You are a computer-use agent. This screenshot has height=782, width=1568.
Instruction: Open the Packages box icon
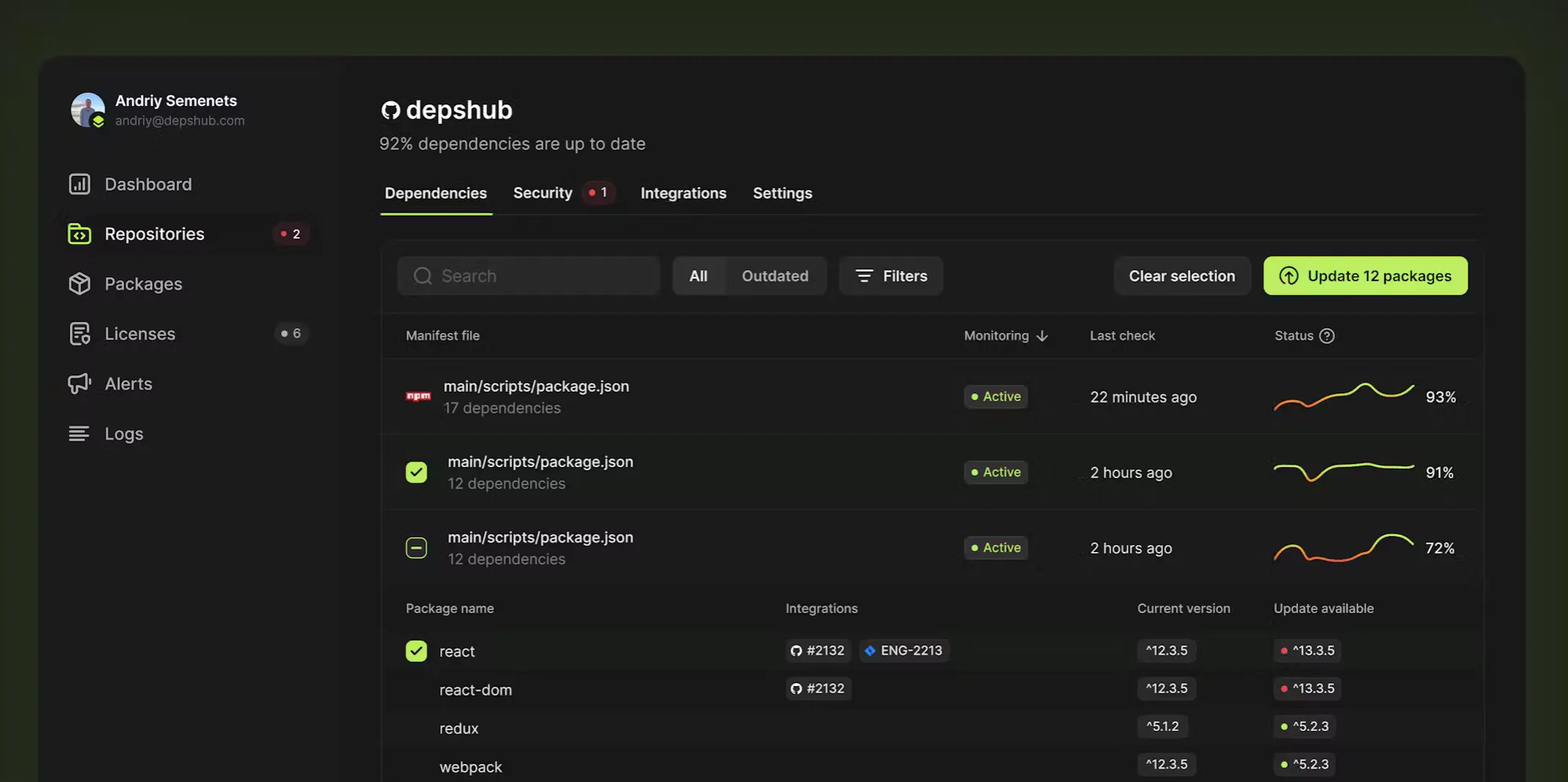pos(79,283)
